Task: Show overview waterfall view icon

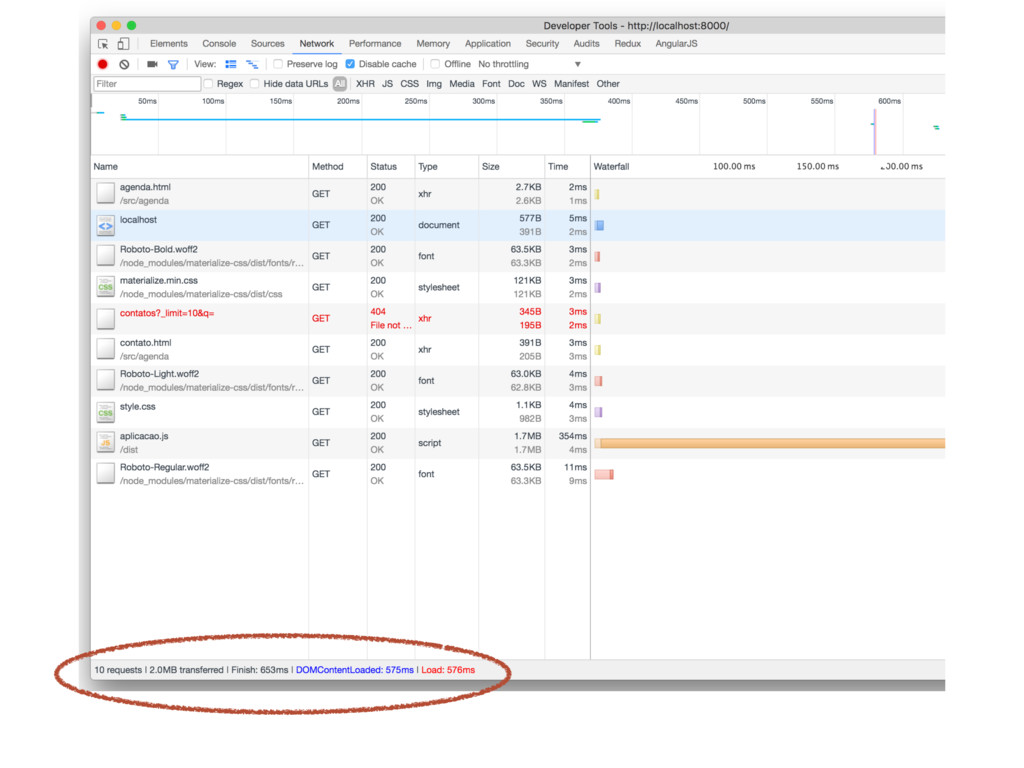Action: pyautogui.click(x=252, y=64)
